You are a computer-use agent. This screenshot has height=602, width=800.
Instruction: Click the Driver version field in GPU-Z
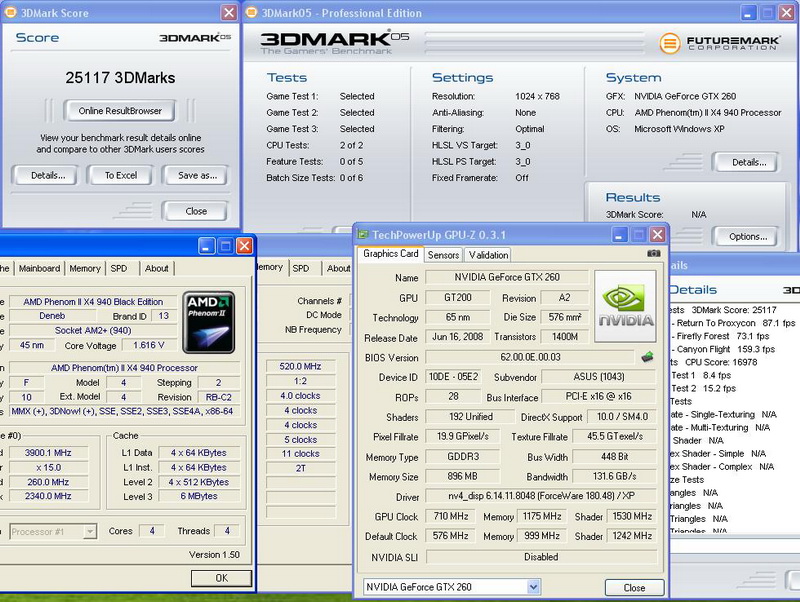point(541,496)
